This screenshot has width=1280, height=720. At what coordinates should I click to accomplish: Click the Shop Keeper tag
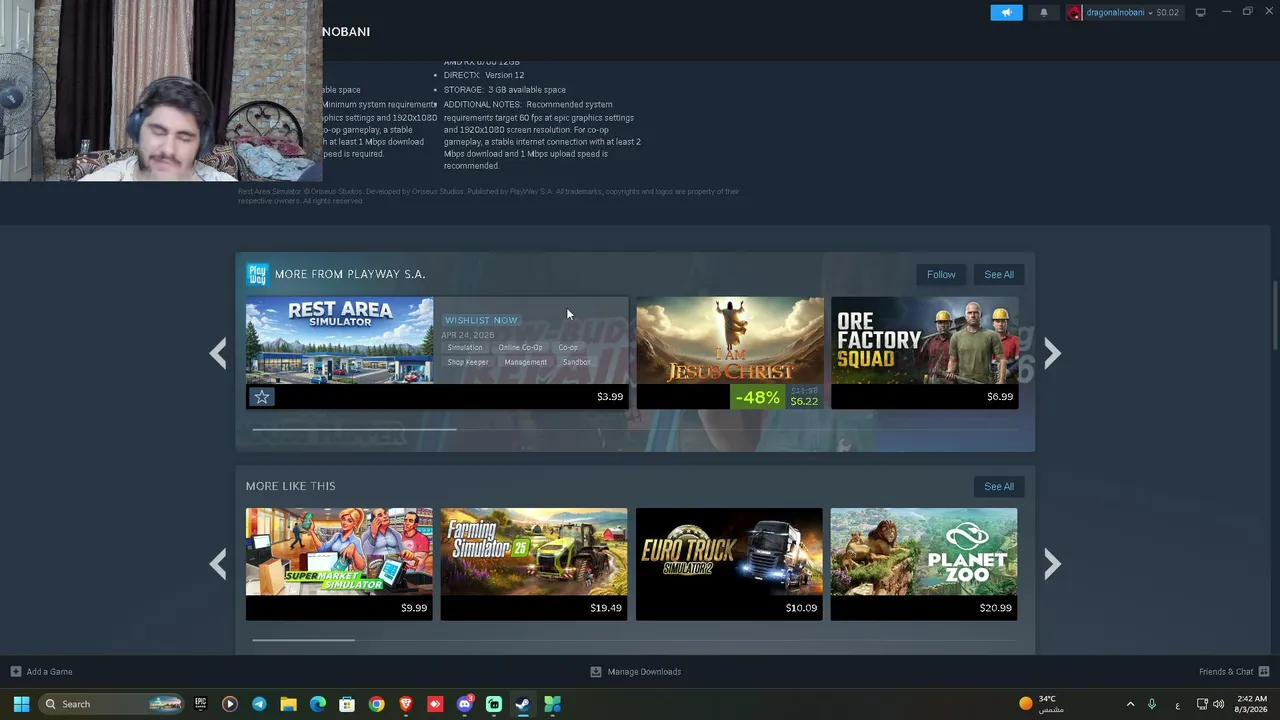(468, 362)
